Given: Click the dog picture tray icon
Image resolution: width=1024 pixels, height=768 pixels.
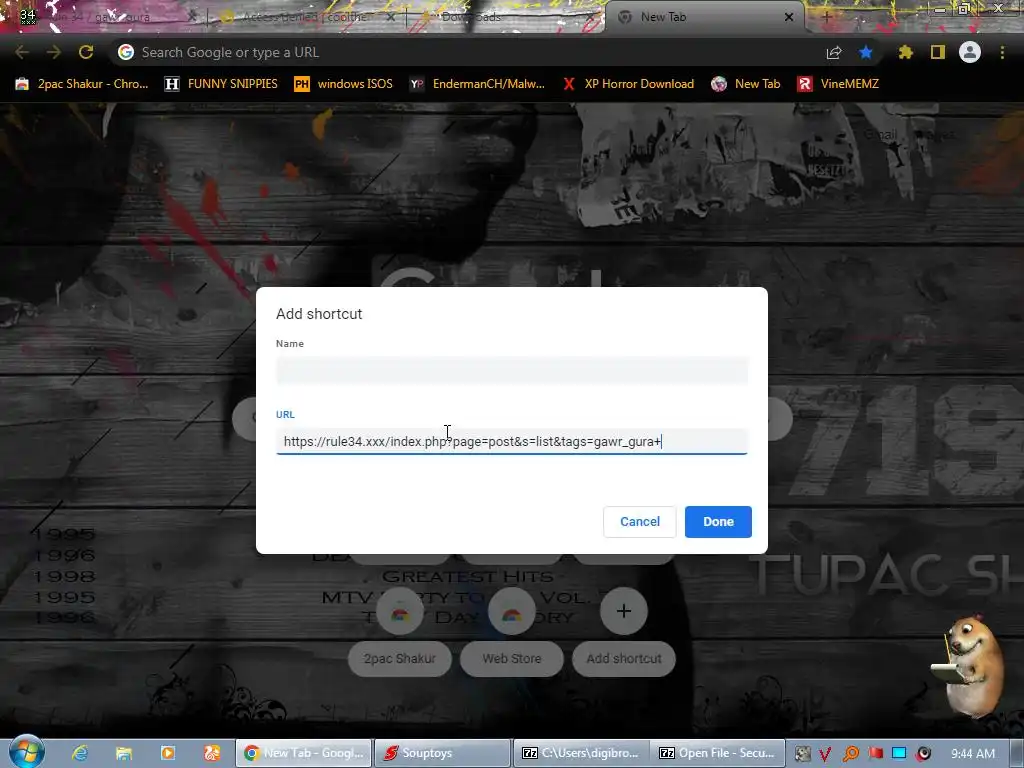Looking at the screenshot, I should (802, 754).
